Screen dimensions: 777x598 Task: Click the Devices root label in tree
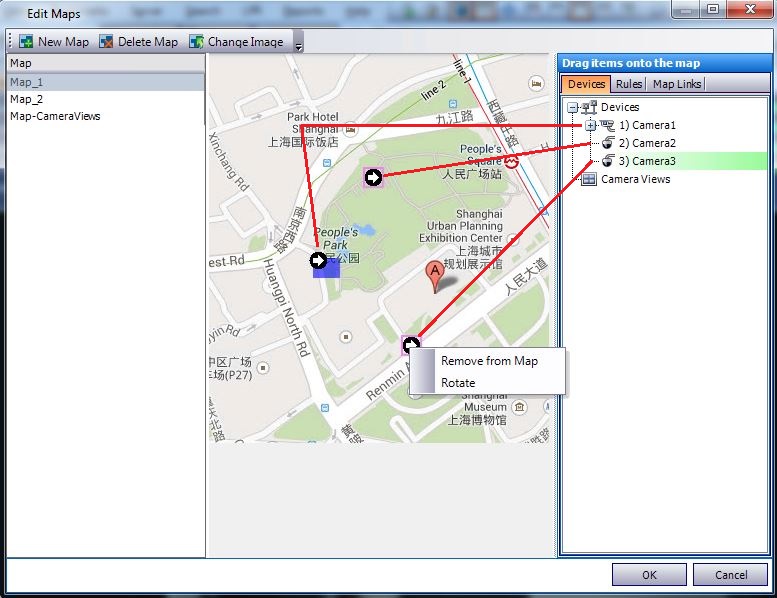pyautogui.click(x=620, y=107)
